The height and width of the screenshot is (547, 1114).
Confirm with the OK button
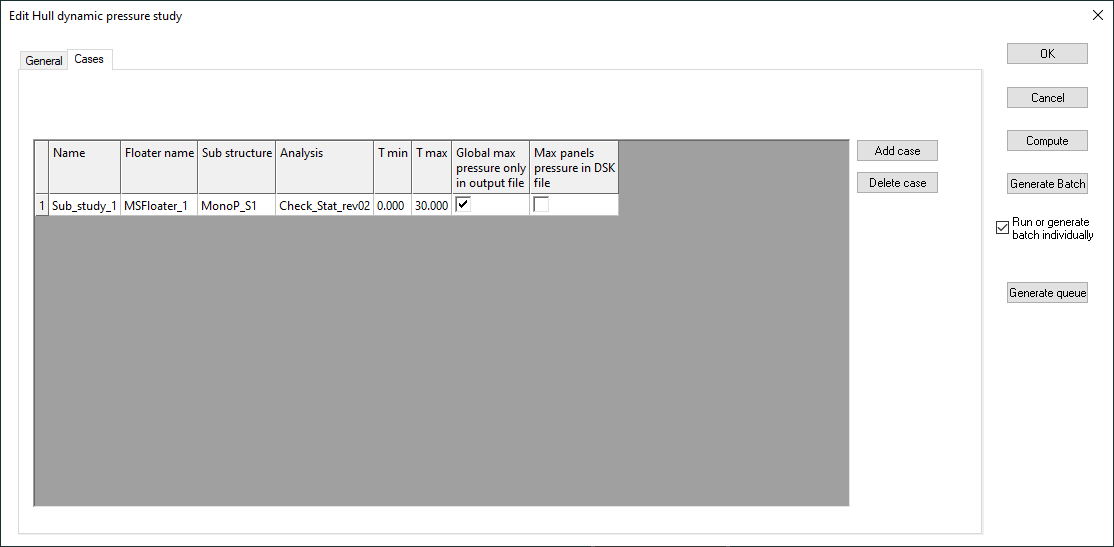click(x=1047, y=54)
